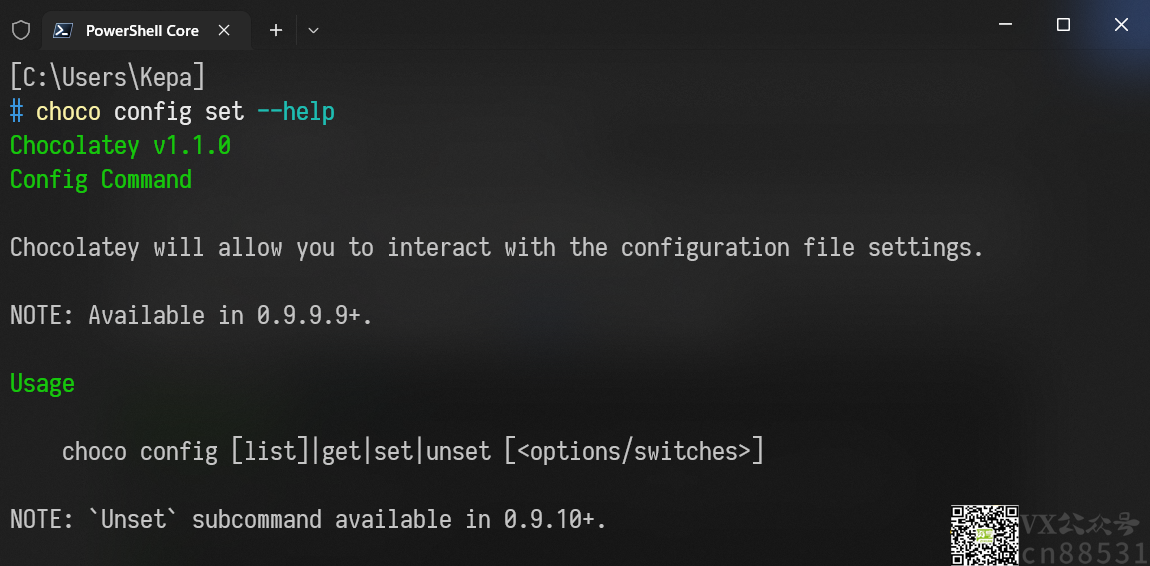The image size is (1150, 566).
Task: Expand the new tab profile dropdown chevron
Action: (313, 30)
